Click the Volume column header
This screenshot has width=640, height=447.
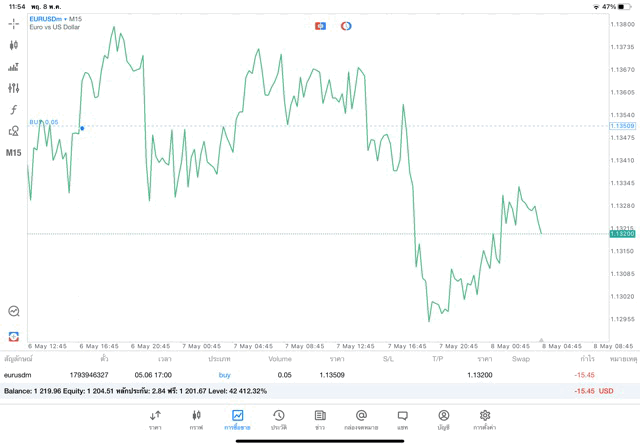[x=280, y=358]
